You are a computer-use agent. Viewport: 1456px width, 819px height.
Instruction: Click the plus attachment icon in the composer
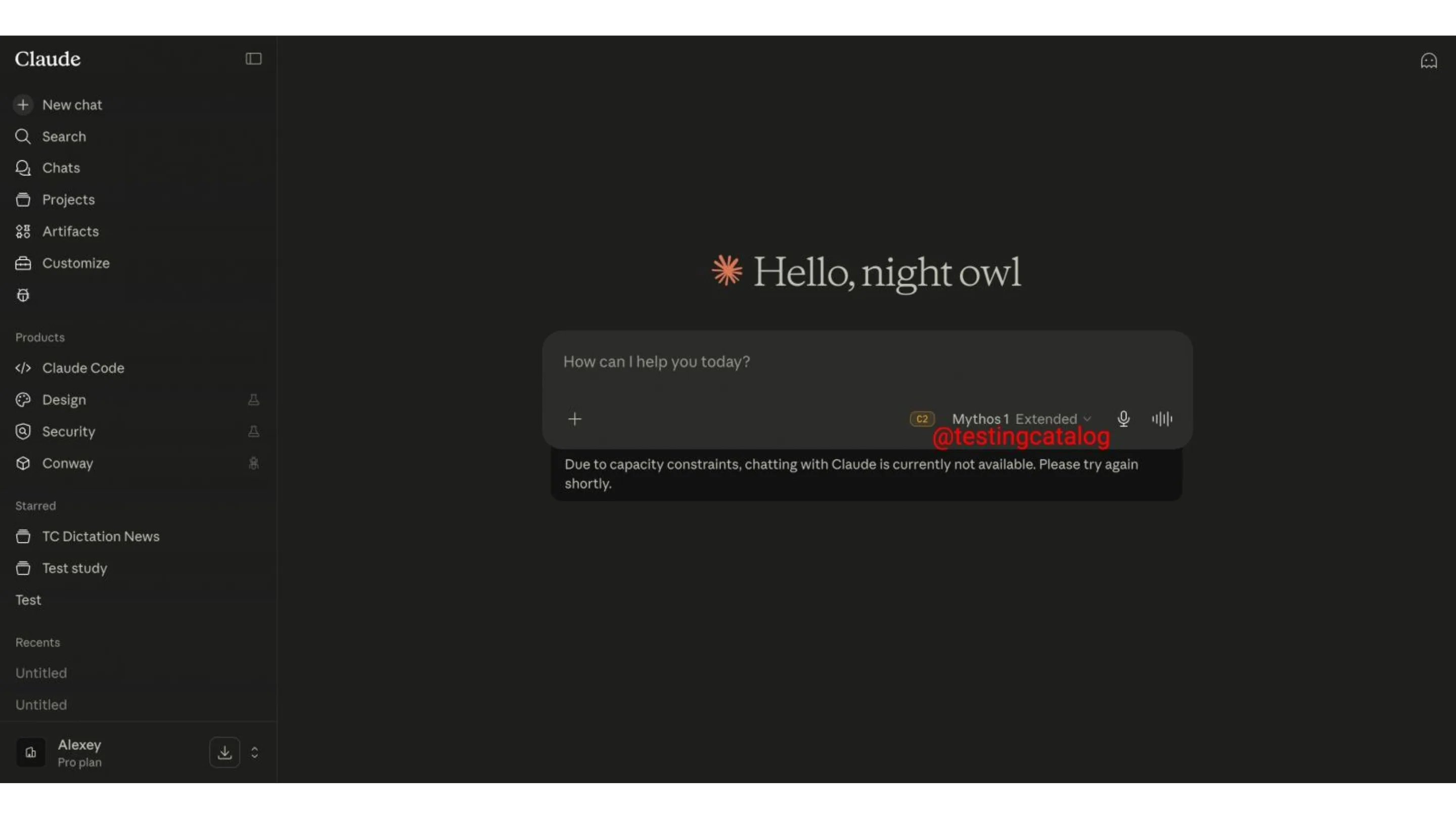pos(574,419)
